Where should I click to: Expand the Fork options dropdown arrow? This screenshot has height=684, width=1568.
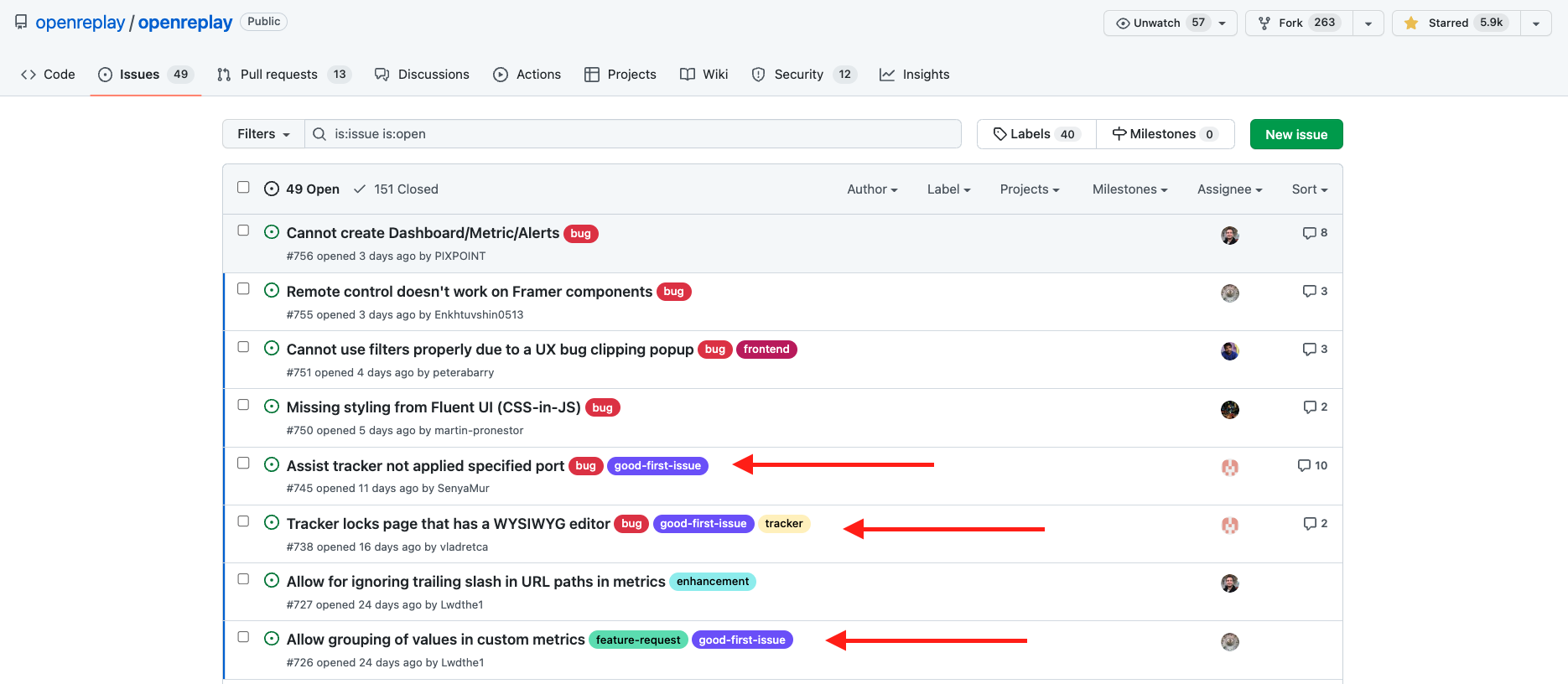tap(1368, 23)
